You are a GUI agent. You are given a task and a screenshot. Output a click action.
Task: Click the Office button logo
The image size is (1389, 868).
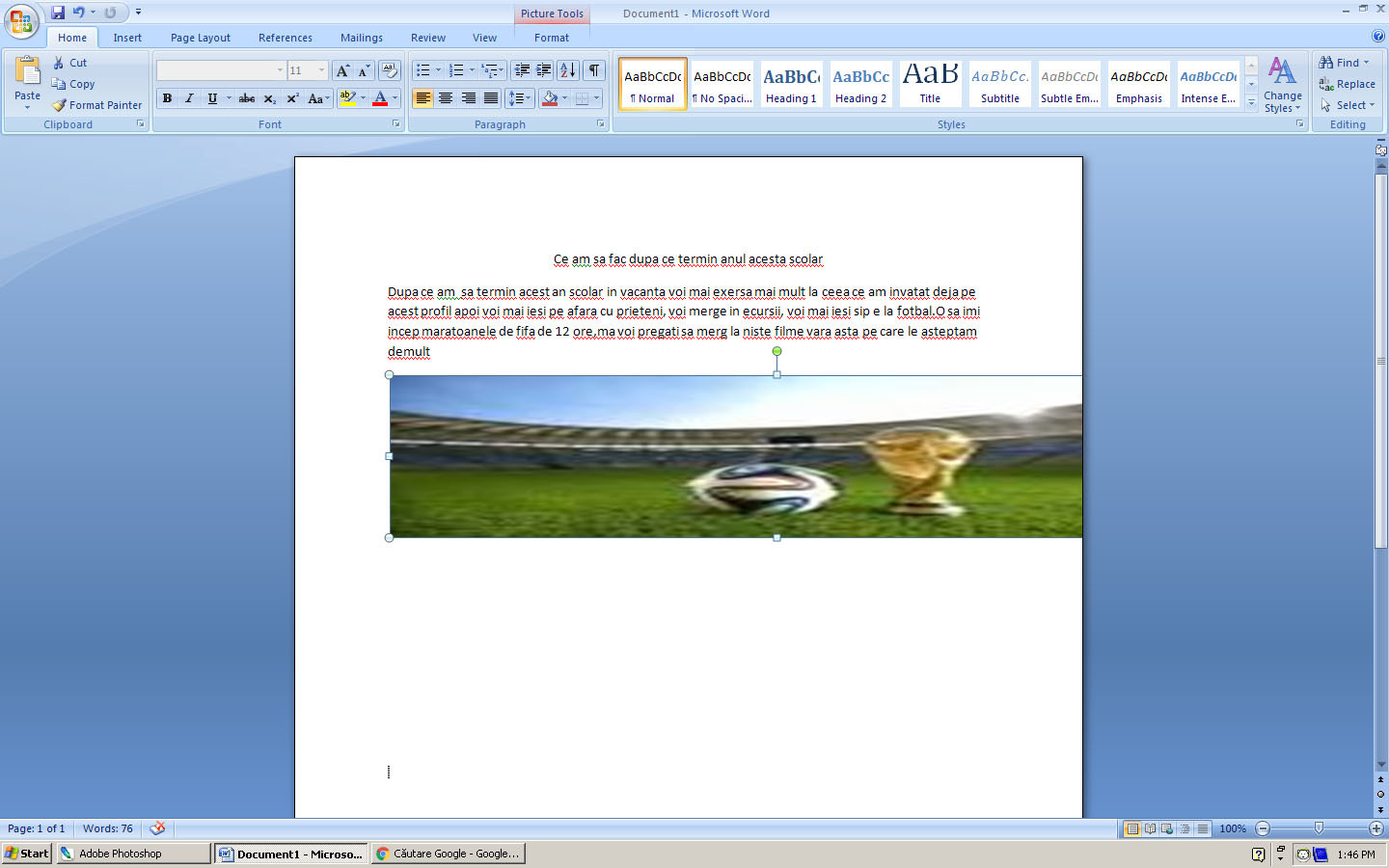pyautogui.click(x=21, y=20)
